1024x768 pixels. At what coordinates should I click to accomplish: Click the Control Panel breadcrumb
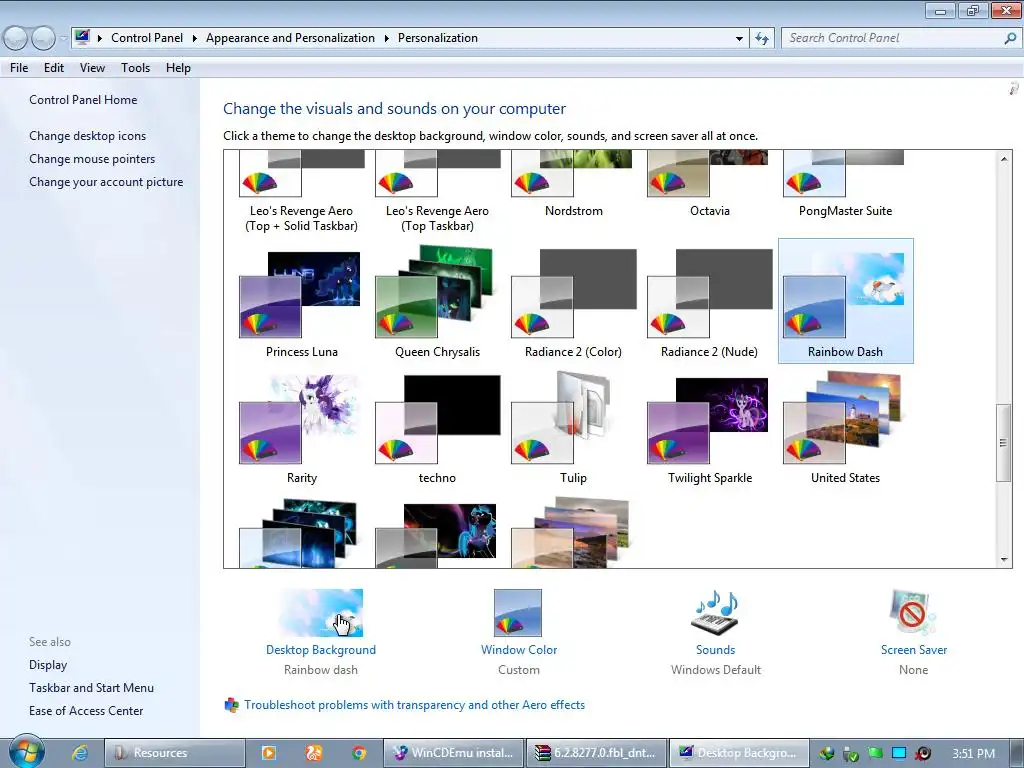[x=147, y=38]
